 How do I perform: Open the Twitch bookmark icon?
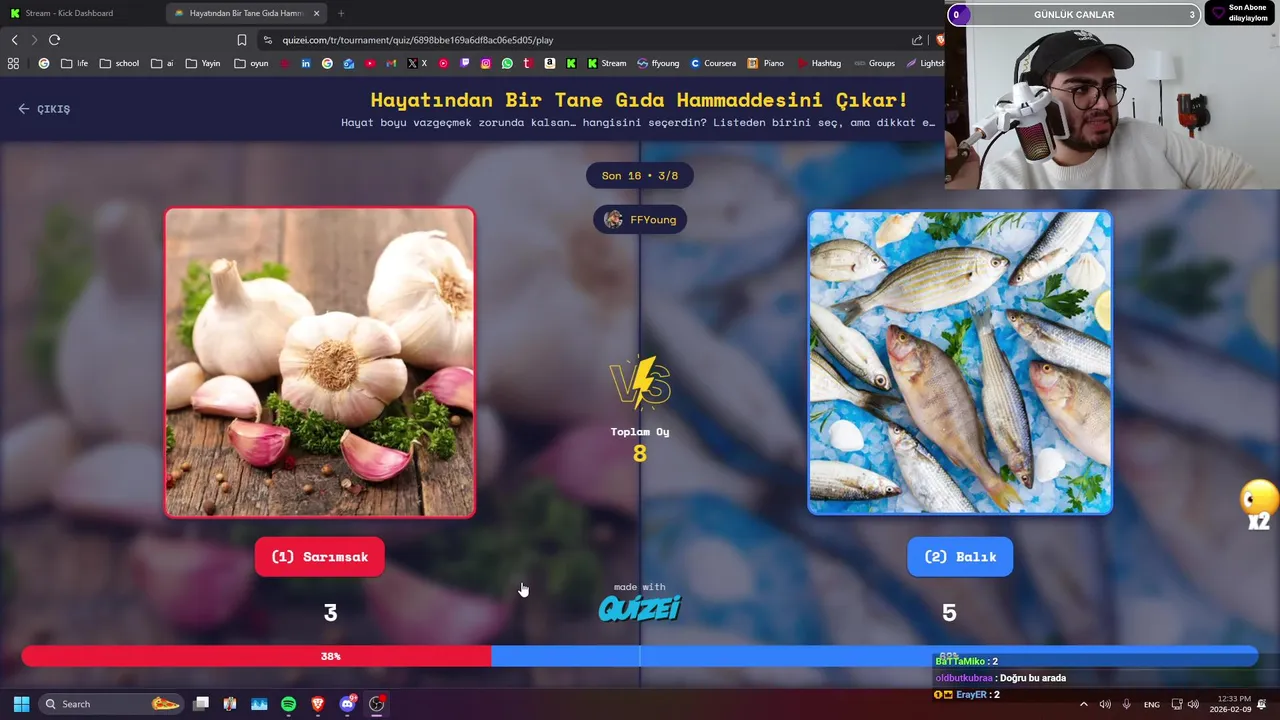click(465, 63)
